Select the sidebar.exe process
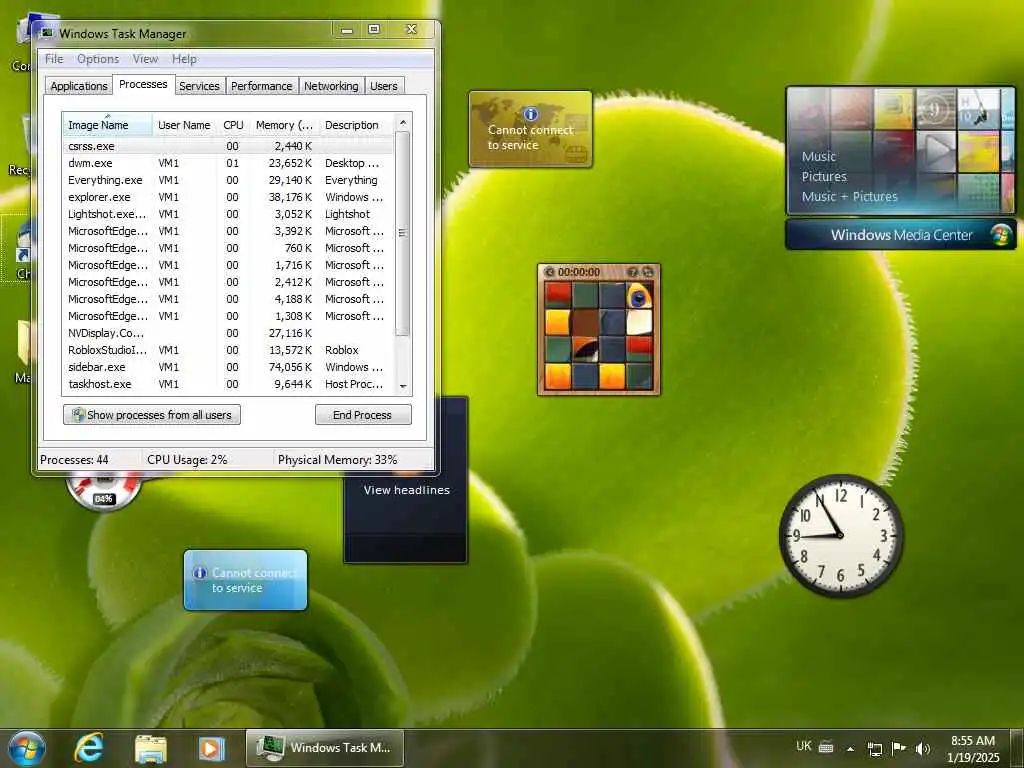The height and width of the screenshot is (768, 1024). 228,367
